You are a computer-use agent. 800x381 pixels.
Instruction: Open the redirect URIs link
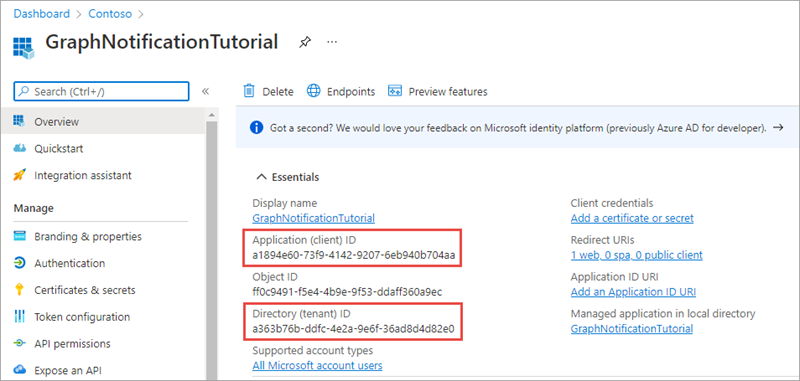637,255
